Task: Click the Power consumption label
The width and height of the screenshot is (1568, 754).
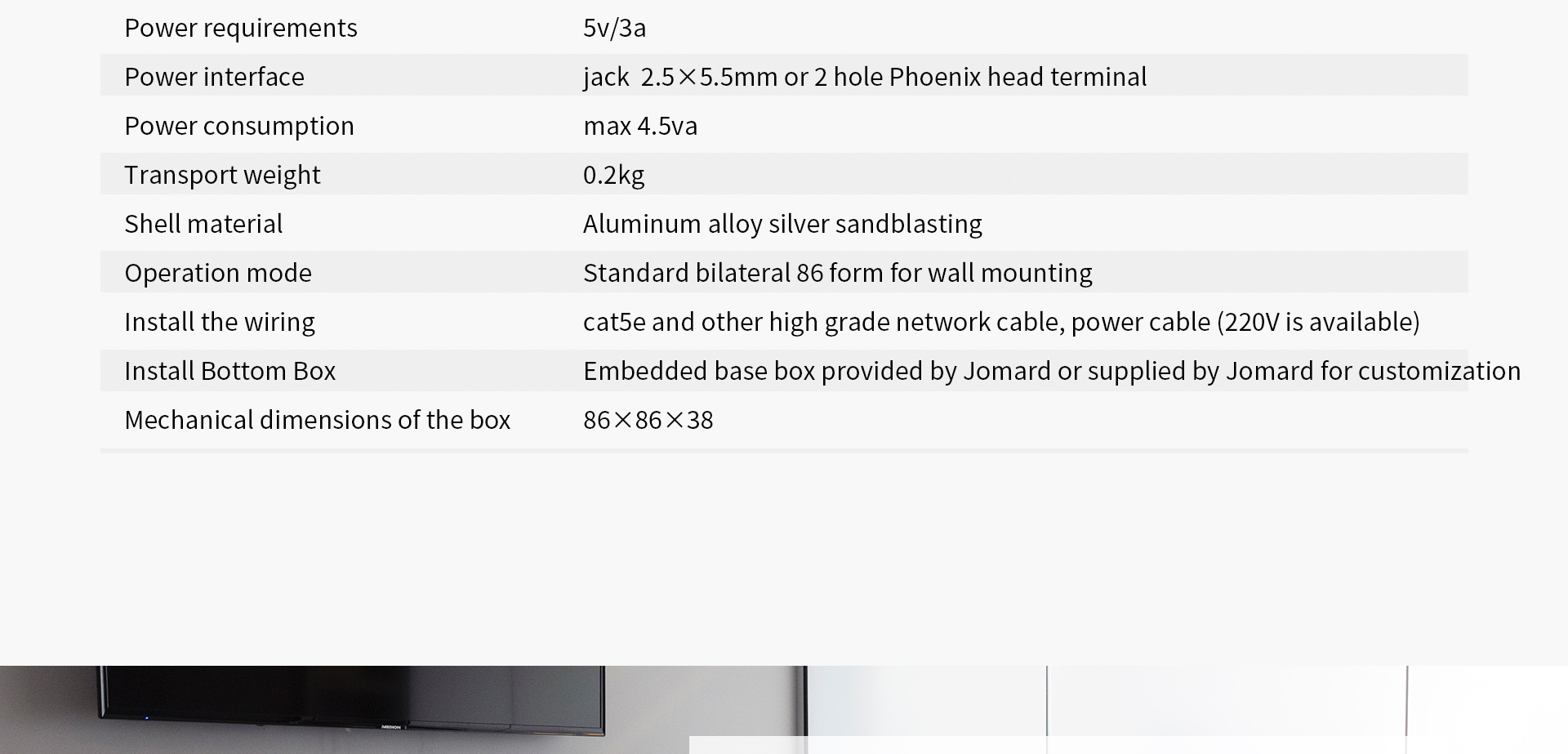Action: [239, 126]
